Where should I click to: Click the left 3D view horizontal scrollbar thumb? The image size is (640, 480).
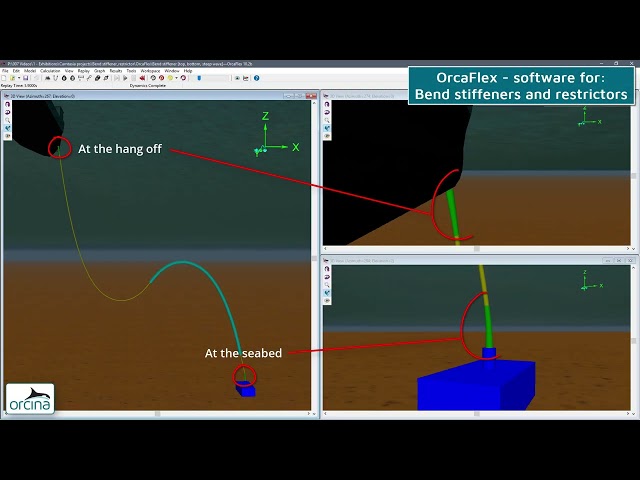158,413
